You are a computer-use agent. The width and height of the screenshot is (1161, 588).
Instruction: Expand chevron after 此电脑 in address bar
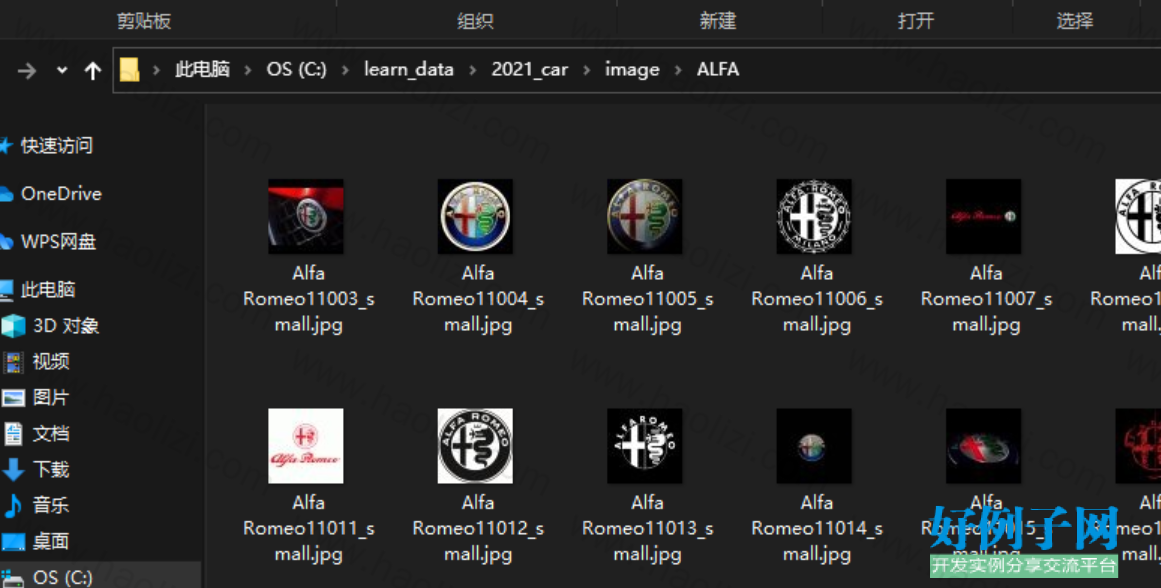pos(248,70)
